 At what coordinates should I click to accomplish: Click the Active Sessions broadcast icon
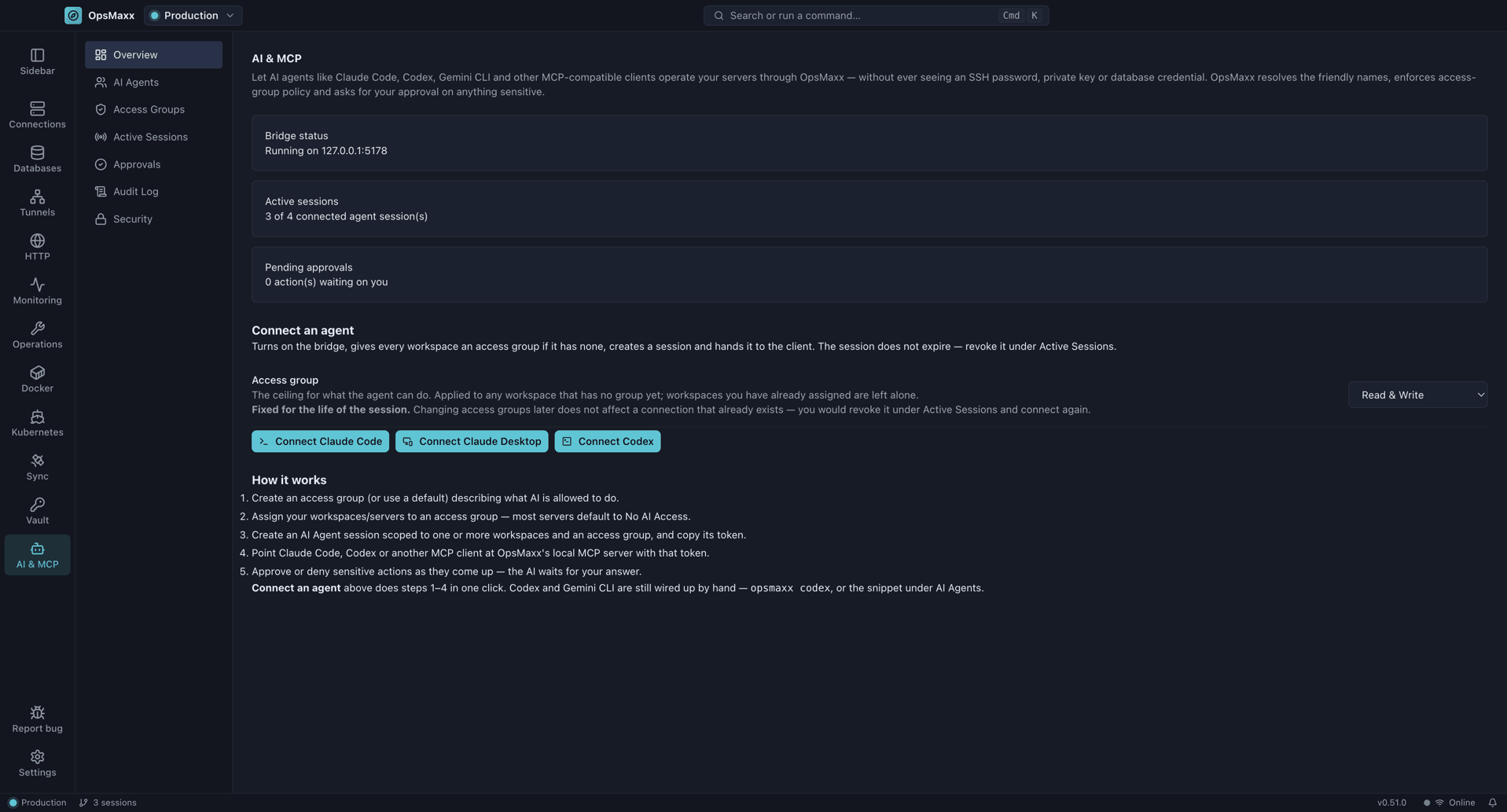point(101,137)
